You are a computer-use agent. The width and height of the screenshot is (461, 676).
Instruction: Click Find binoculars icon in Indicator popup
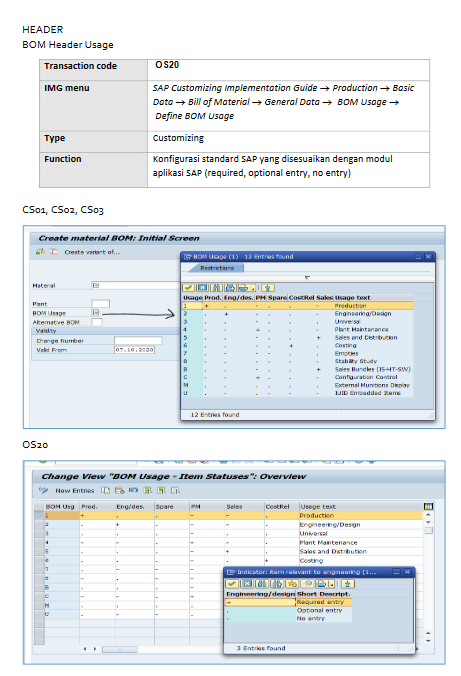[x=262, y=584]
